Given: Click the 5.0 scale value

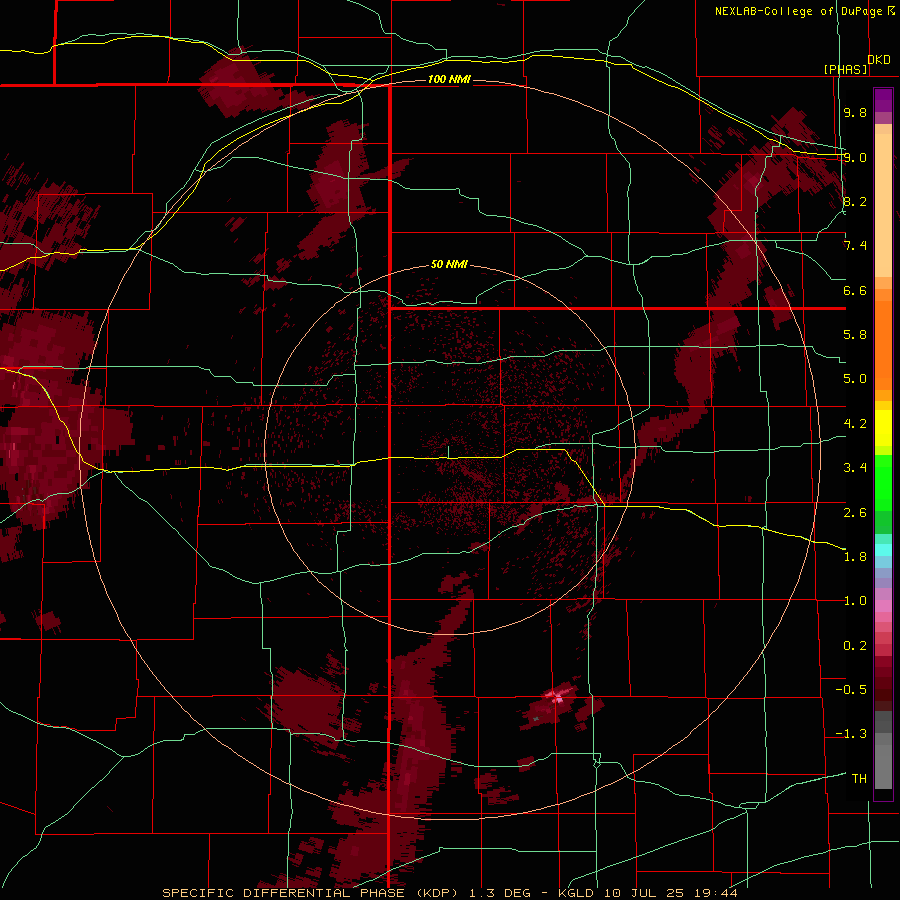Looking at the screenshot, I should pyautogui.click(x=855, y=379).
